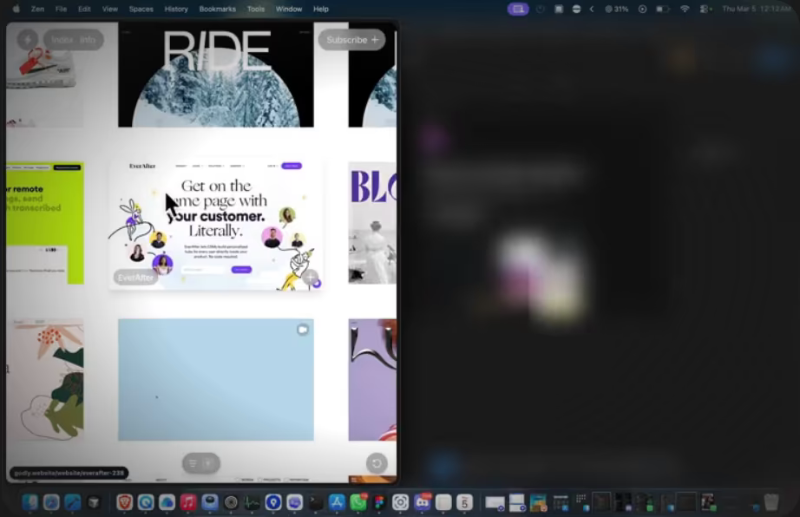
Task: Launch Music app from the Dock
Action: 188,502
